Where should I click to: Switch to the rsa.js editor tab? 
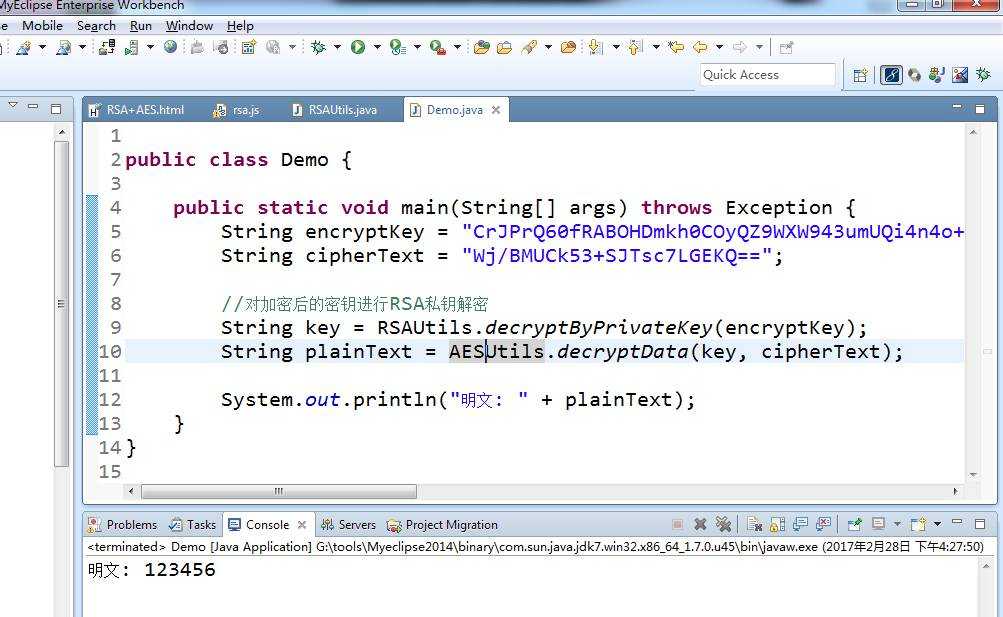[237, 110]
